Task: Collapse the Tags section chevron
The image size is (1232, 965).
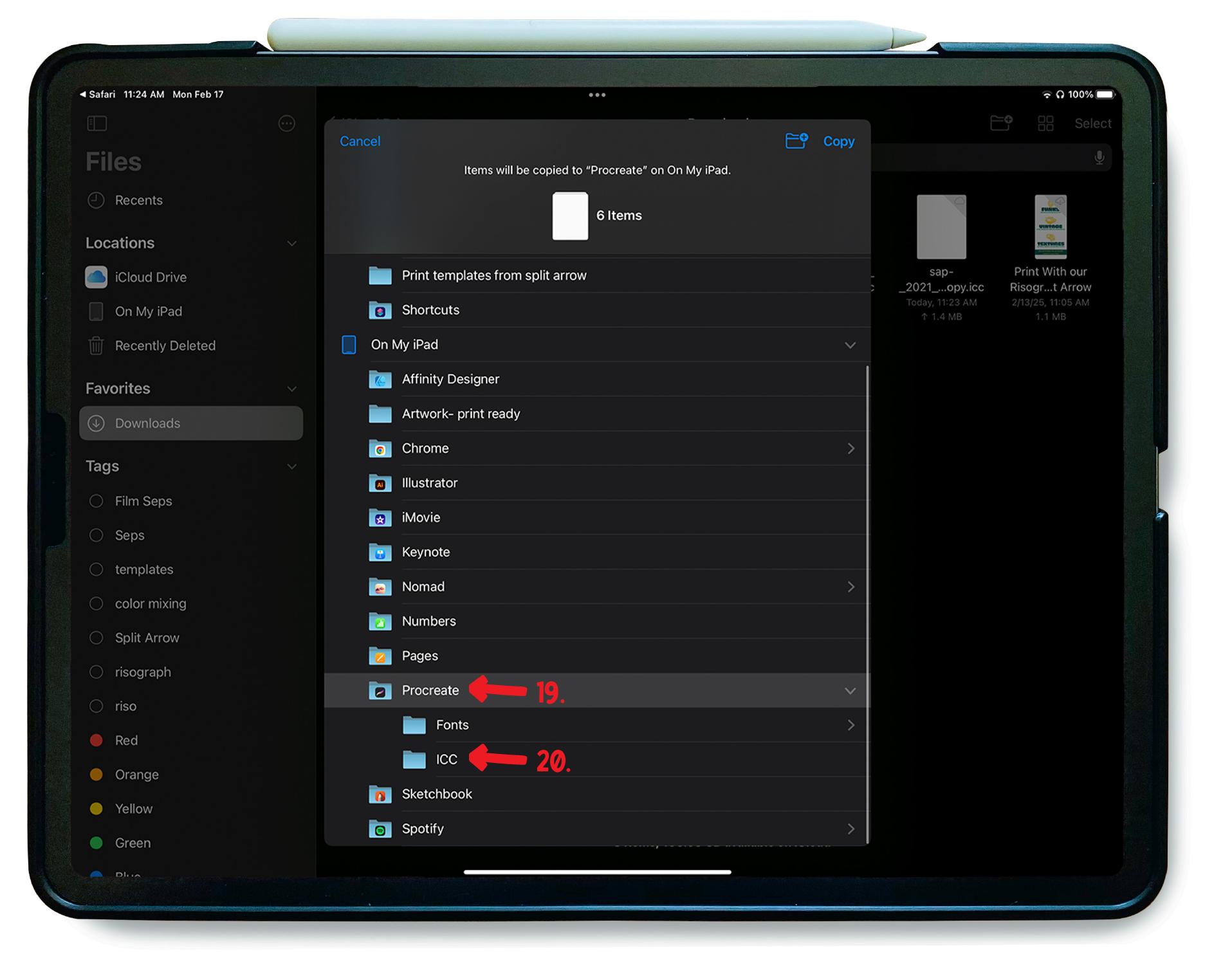Action: (291, 466)
